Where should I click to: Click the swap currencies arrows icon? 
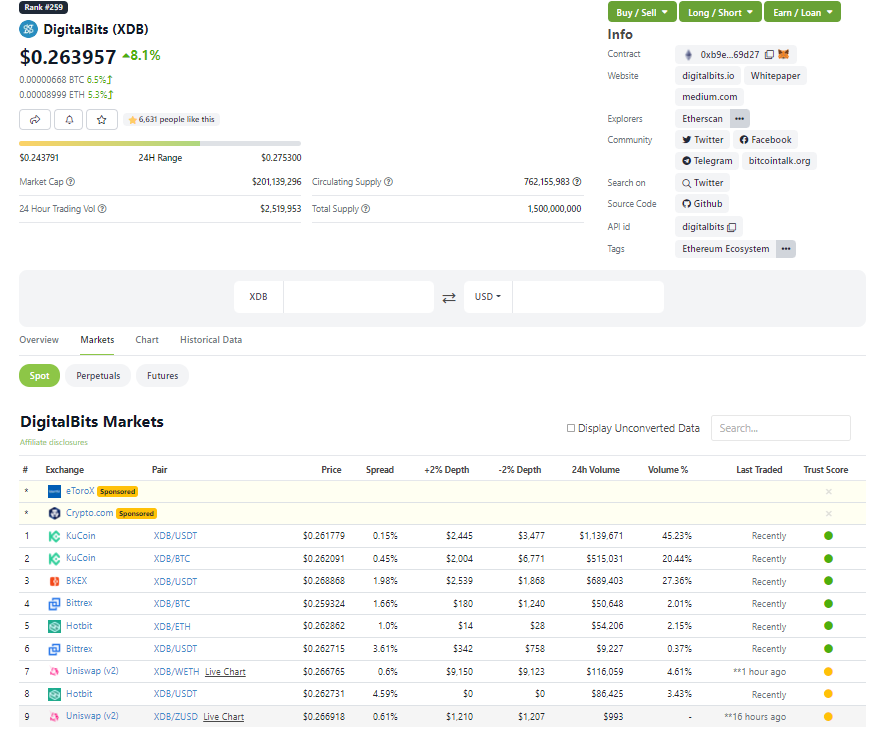click(449, 297)
